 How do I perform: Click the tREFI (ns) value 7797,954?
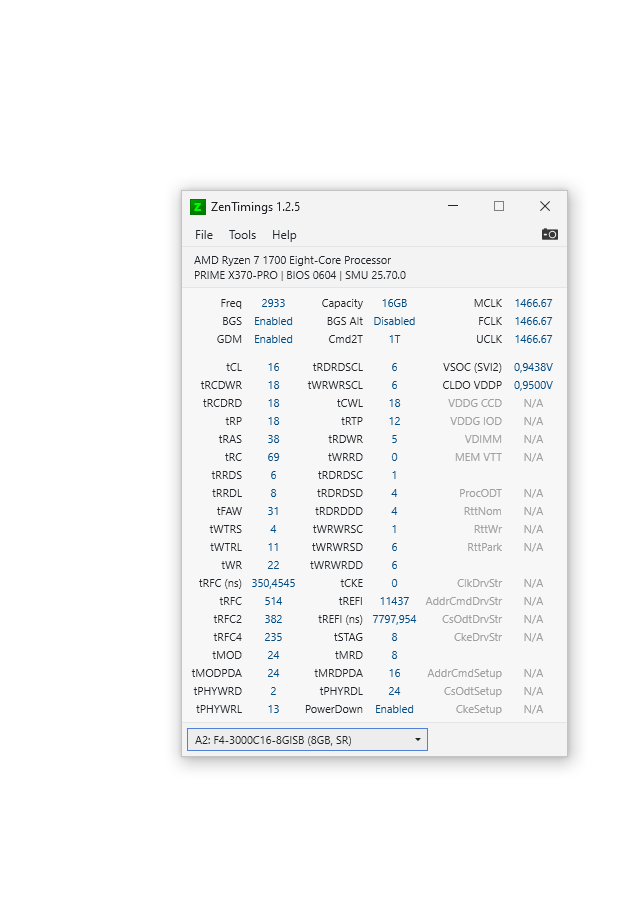(x=394, y=619)
